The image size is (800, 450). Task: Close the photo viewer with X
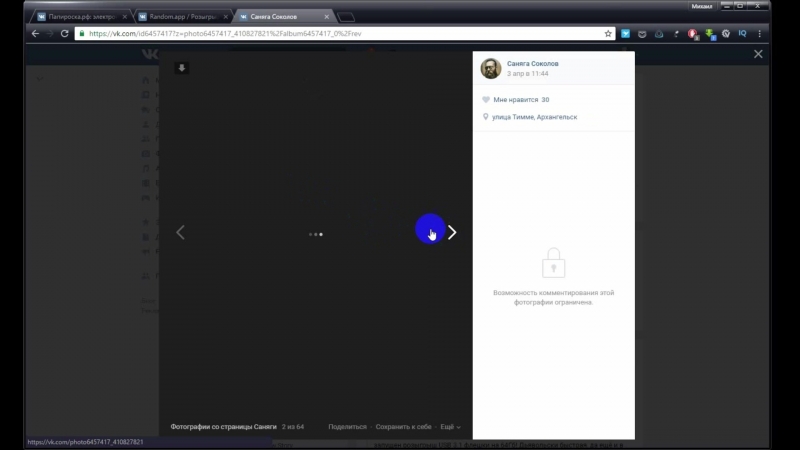[x=758, y=54]
